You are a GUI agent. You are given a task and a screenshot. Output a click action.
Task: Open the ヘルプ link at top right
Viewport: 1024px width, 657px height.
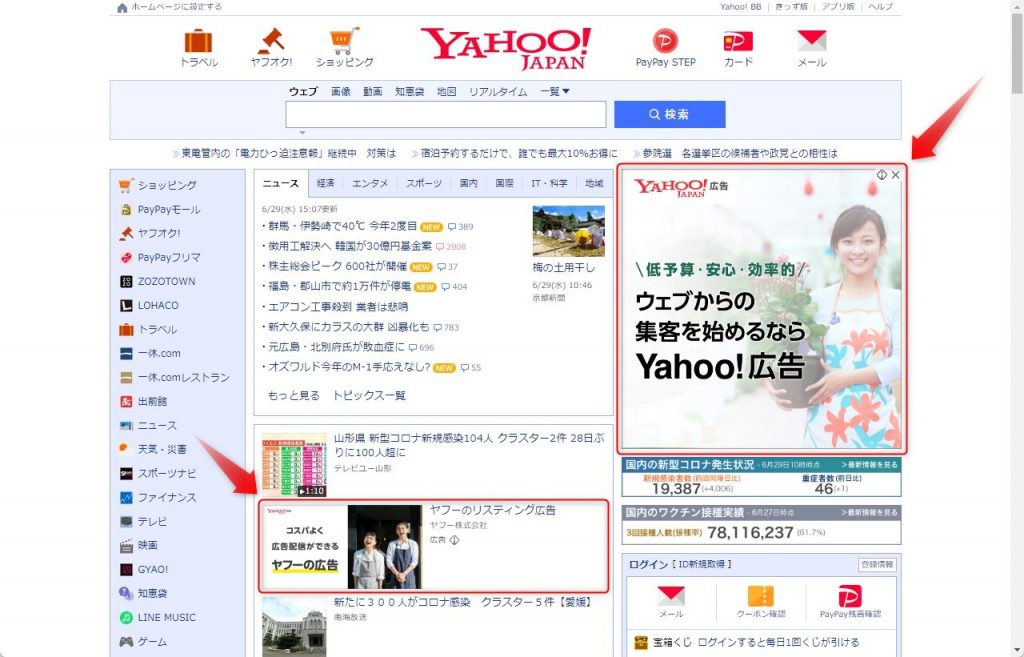tap(880, 7)
